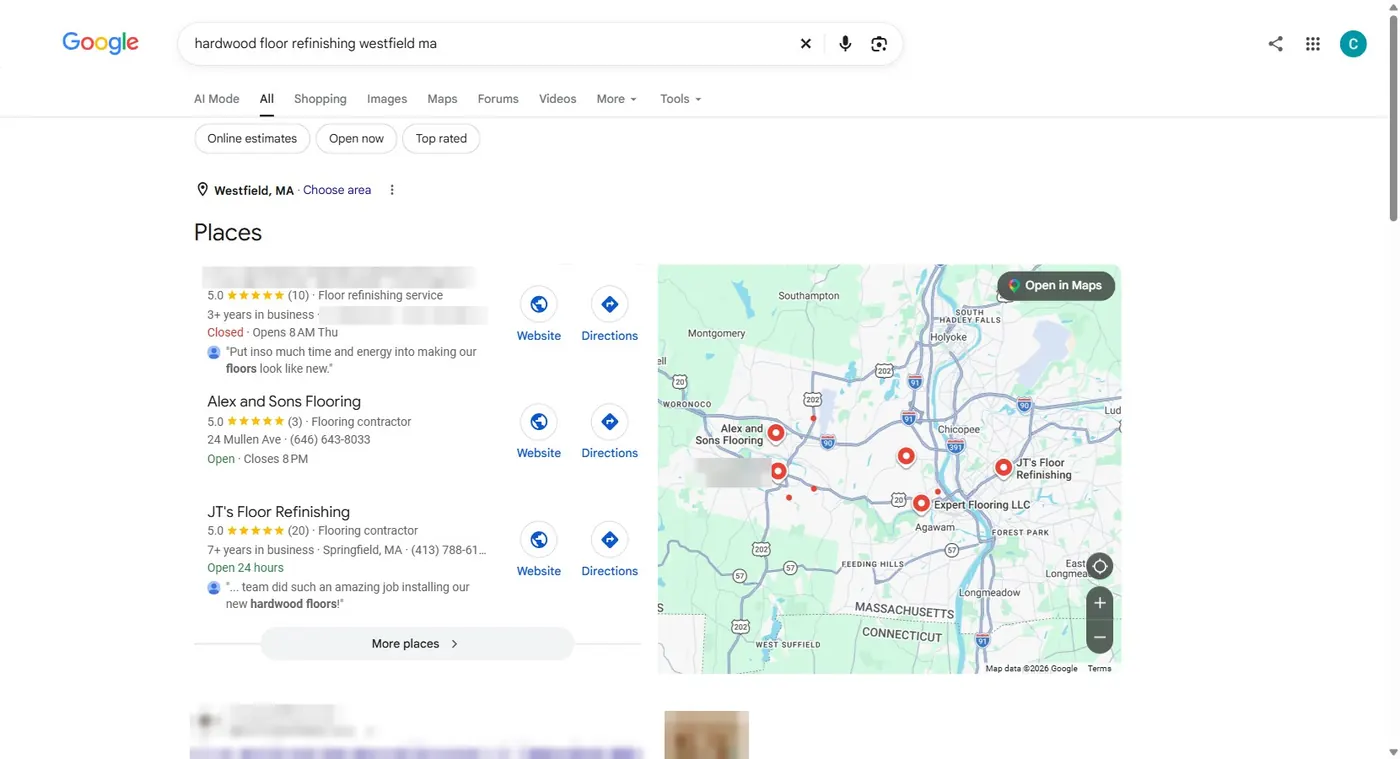Start voice search with microphone icon
This screenshot has width=1400, height=759.
tap(845, 44)
